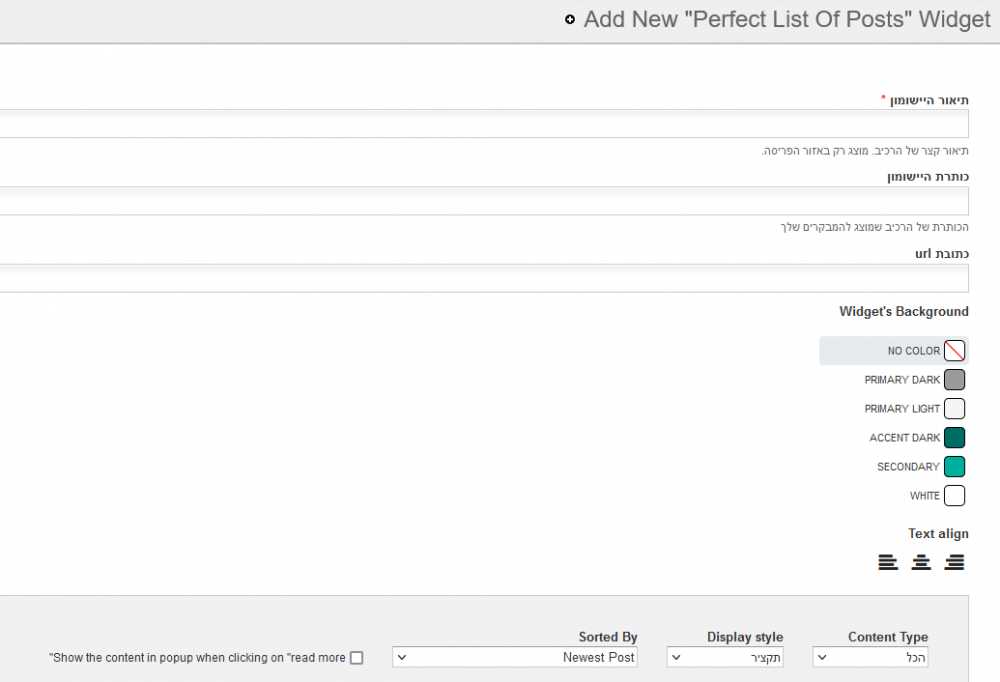Screen dimensions: 1000x682
Task: Click the PRIMARY DARK label text
Action: click(x=902, y=380)
